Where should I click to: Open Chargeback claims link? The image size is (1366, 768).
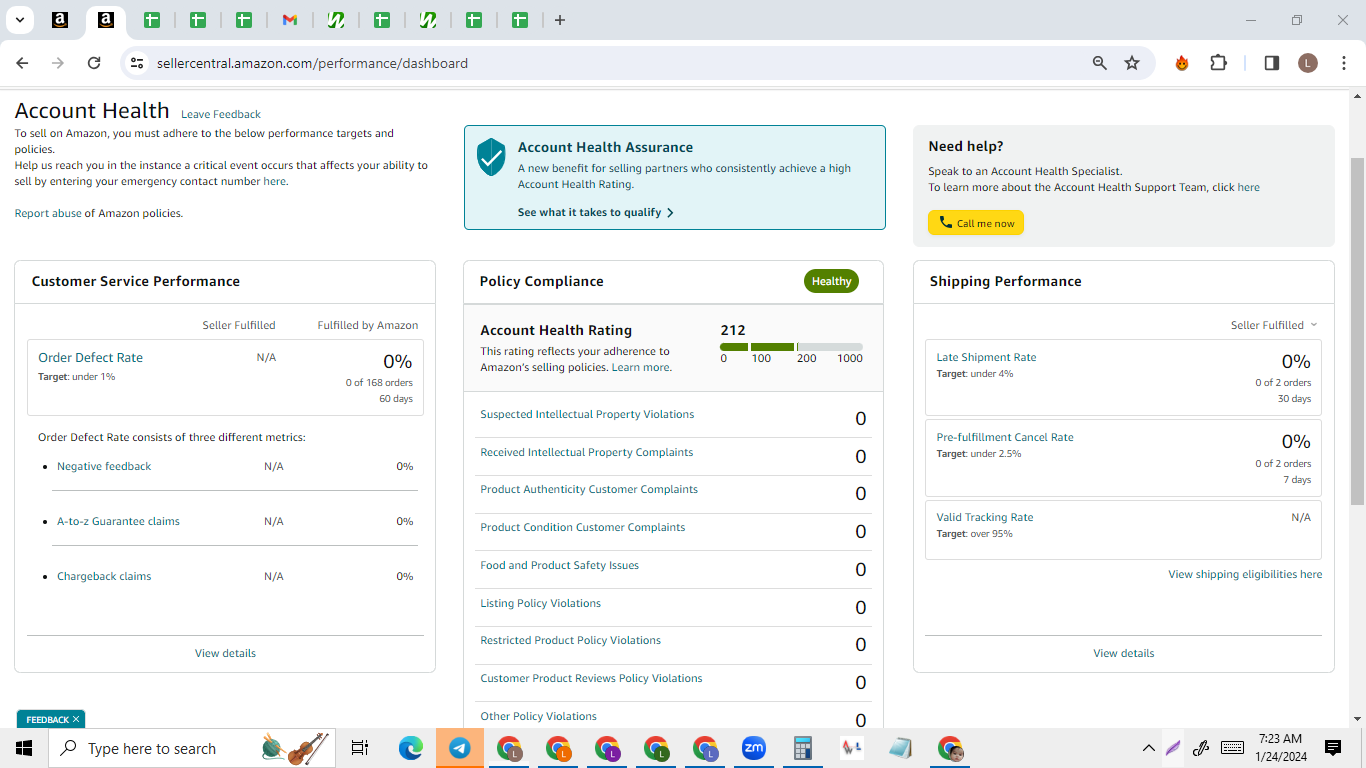(x=104, y=576)
